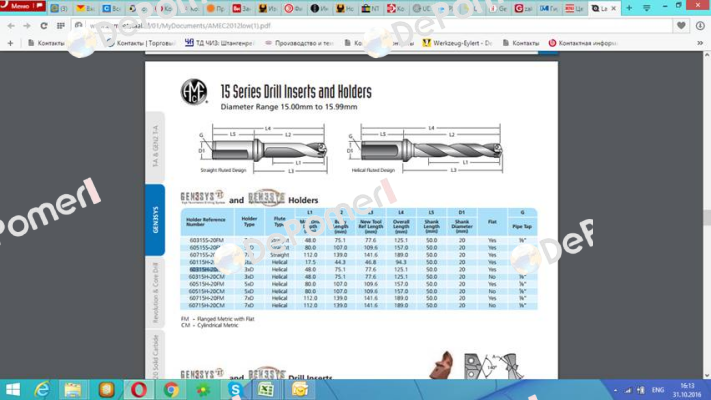Add a bookmark with the plus icon
The image size is (711, 400).
pos(10,43)
